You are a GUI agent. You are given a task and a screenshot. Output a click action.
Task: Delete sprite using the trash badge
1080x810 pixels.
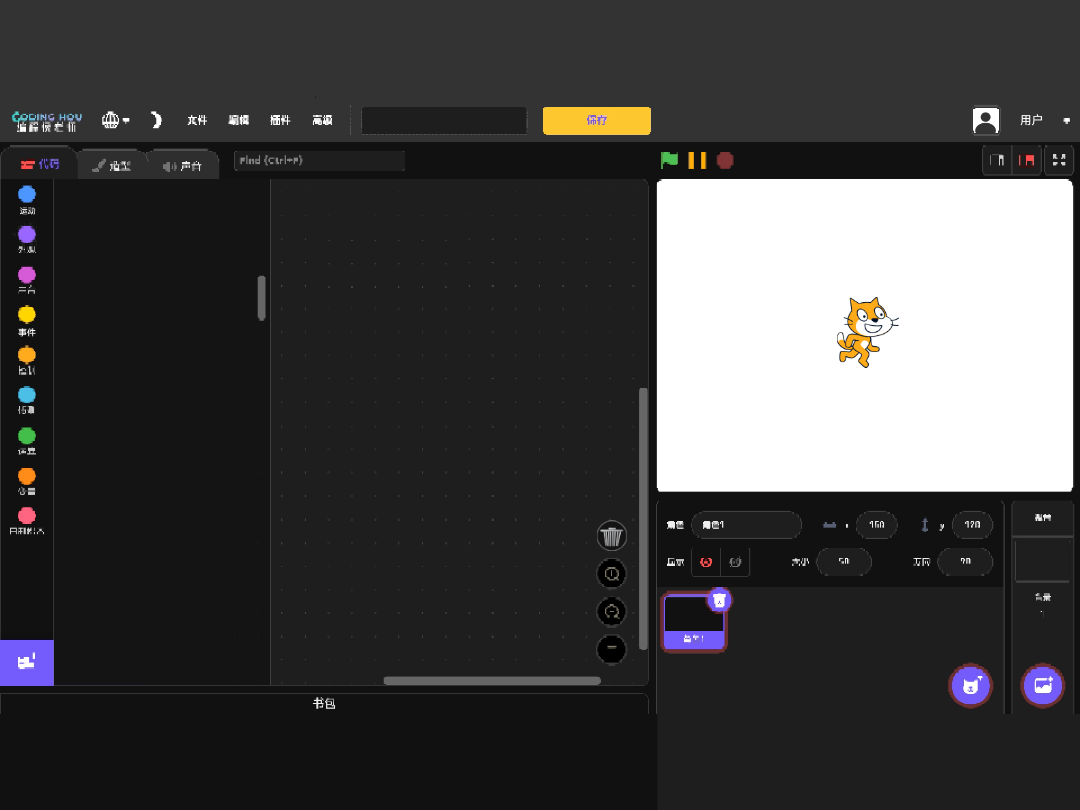click(x=719, y=600)
